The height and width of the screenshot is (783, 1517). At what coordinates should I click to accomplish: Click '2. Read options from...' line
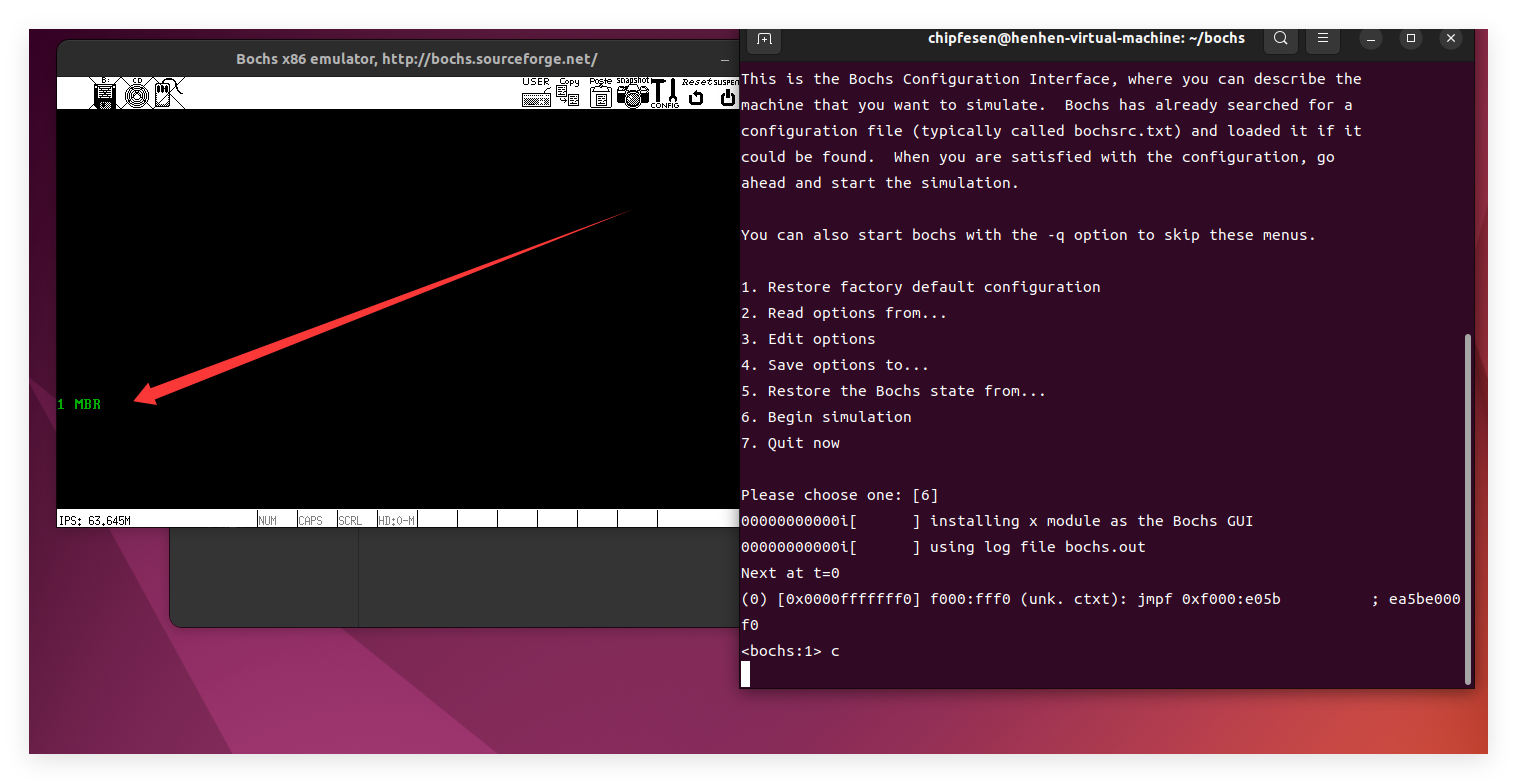pos(844,313)
